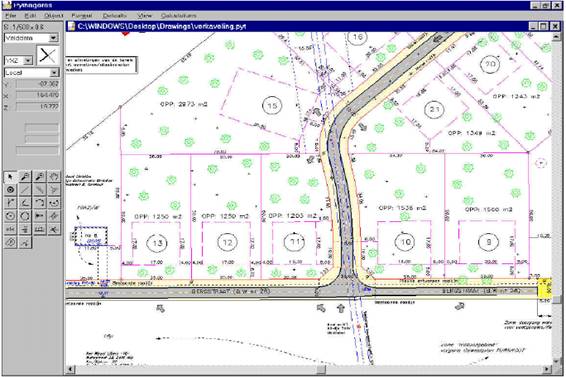Select the single line drawing tool
Image resolution: width=566 pixels, height=377 pixels.
pos(25,190)
